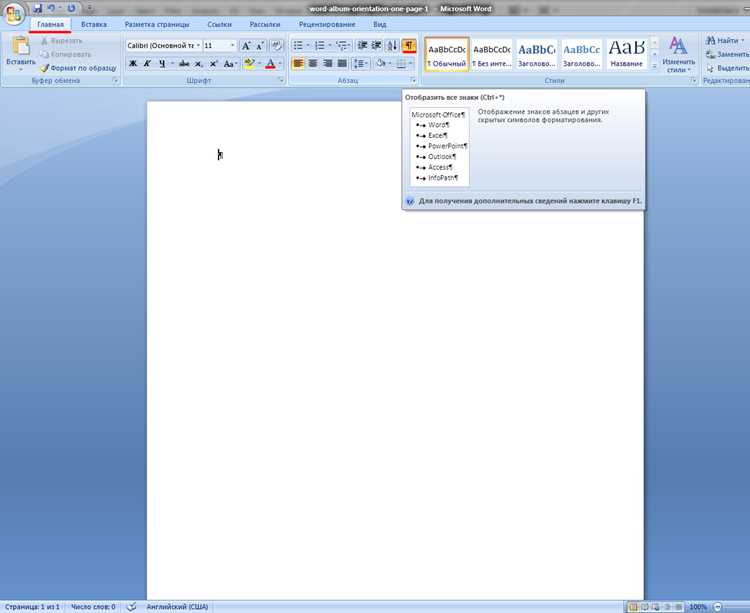The height and width of the screenshot is (613, 750).
Task: Toggle bold Ж formatting
Action: point(133,63)
